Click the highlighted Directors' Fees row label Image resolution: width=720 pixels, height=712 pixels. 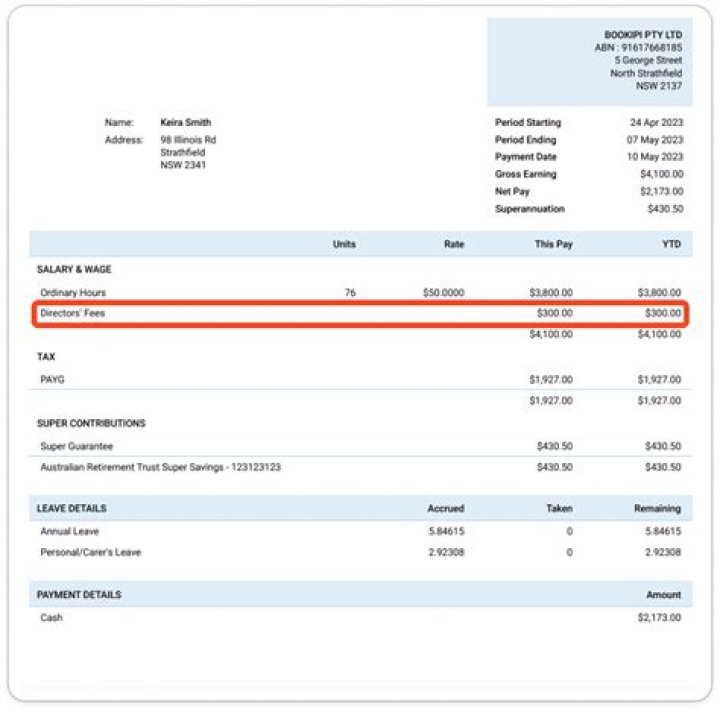click(72, 313)
